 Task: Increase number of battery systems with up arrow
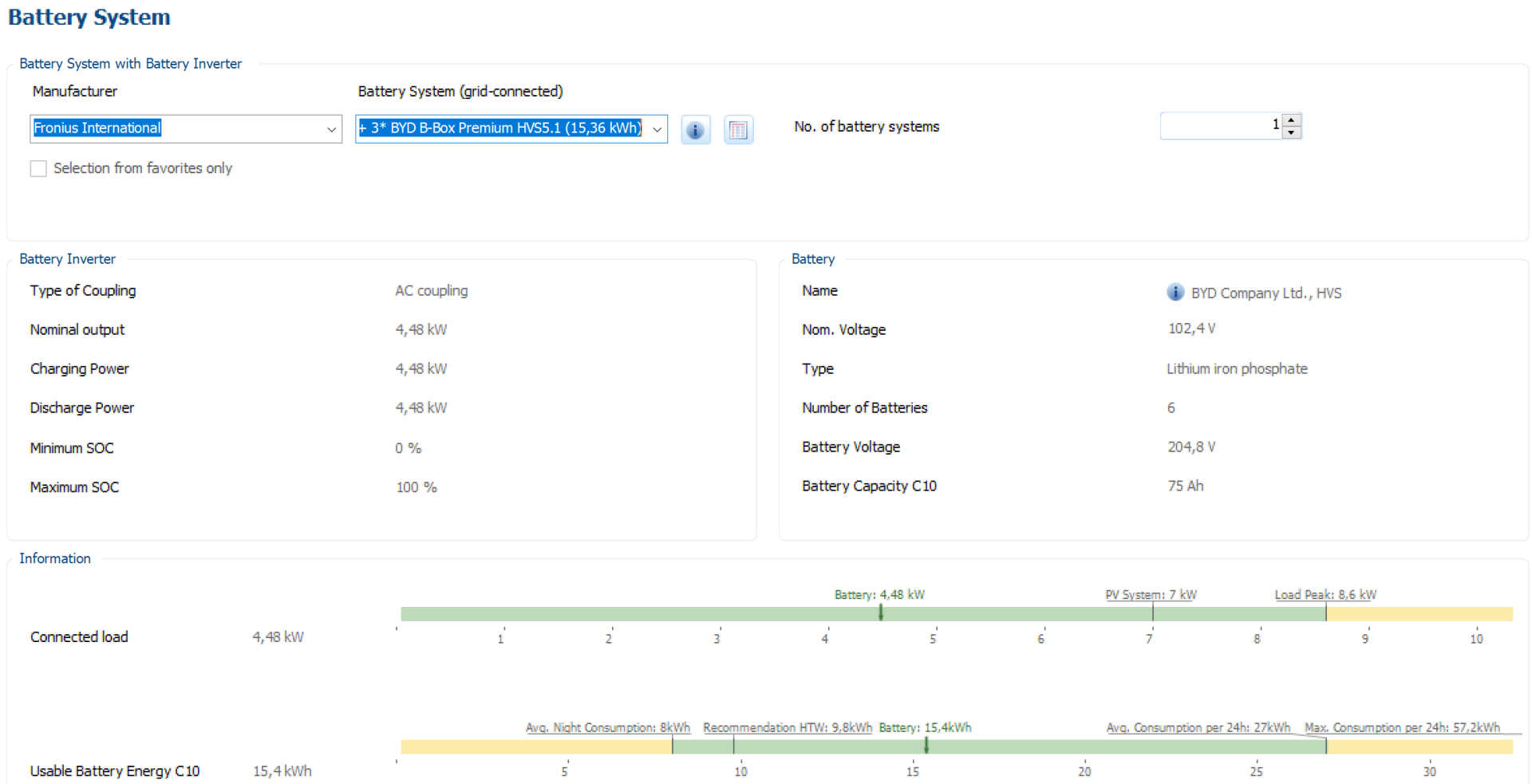coord(1292,120)
